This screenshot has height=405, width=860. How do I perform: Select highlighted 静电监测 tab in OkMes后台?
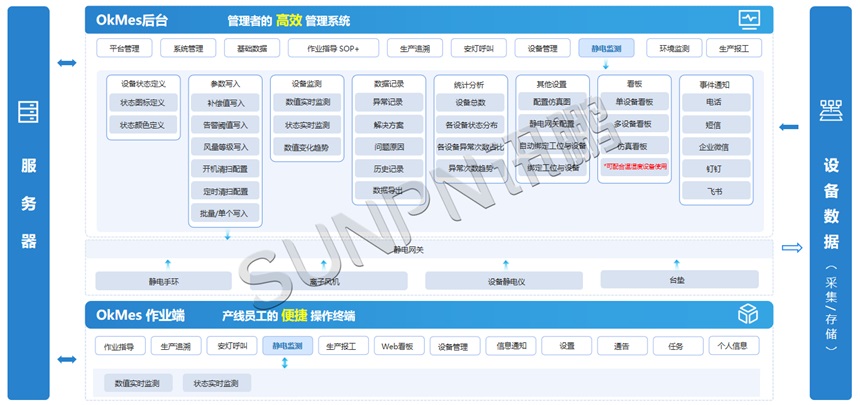click(606, 48)
